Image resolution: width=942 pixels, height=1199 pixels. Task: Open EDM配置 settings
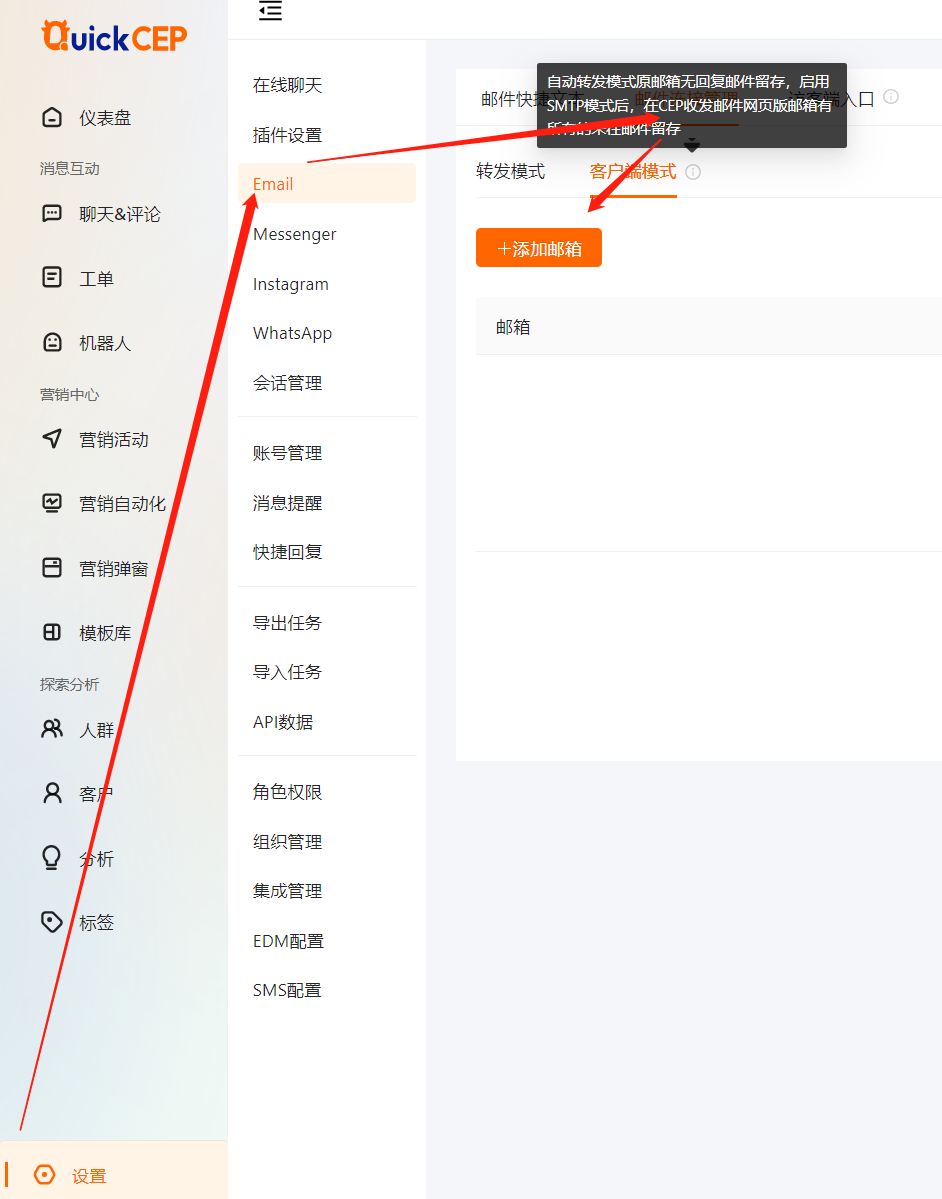(x=288, y=941)
